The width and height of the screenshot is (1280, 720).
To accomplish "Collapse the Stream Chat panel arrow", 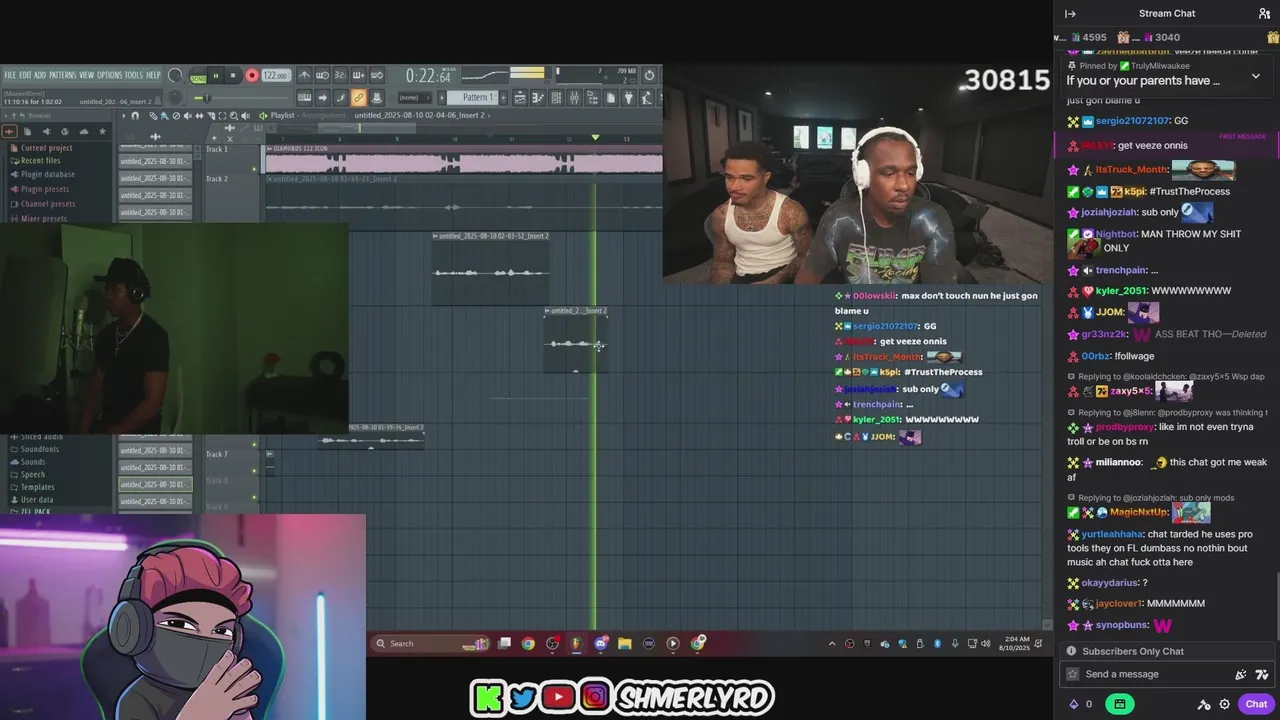I will (x=1070, y=13).
